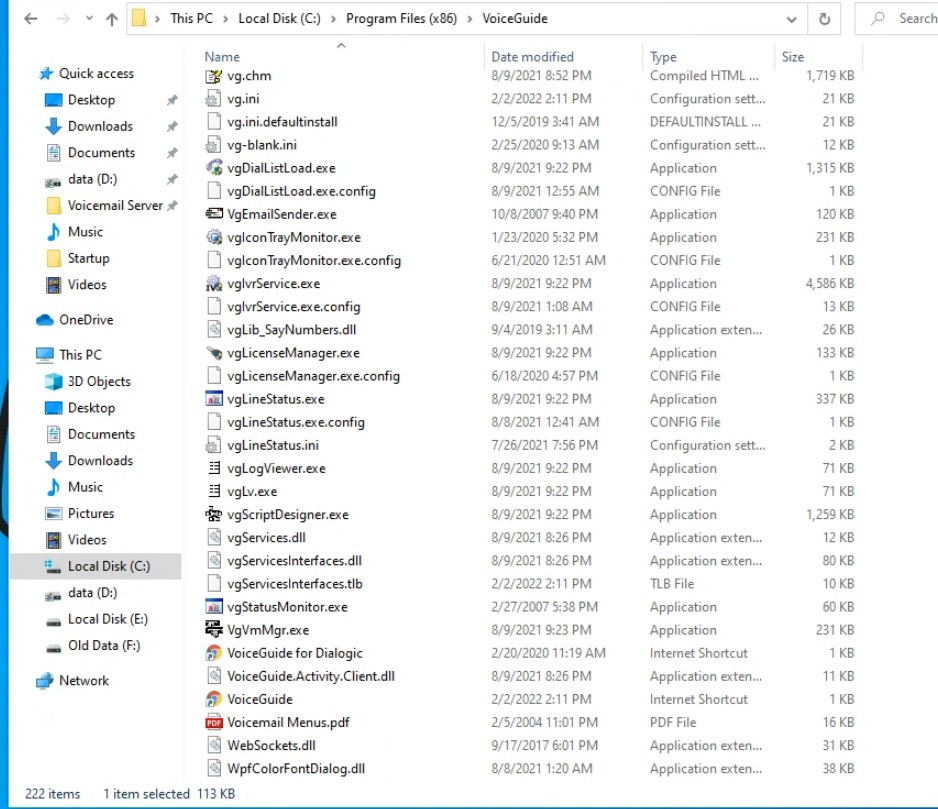The width and height of the screenshot is (938, 809).
Task: Expand the chevron after Program Files (x86) breadcrumb
Action: tap(470, 19)
